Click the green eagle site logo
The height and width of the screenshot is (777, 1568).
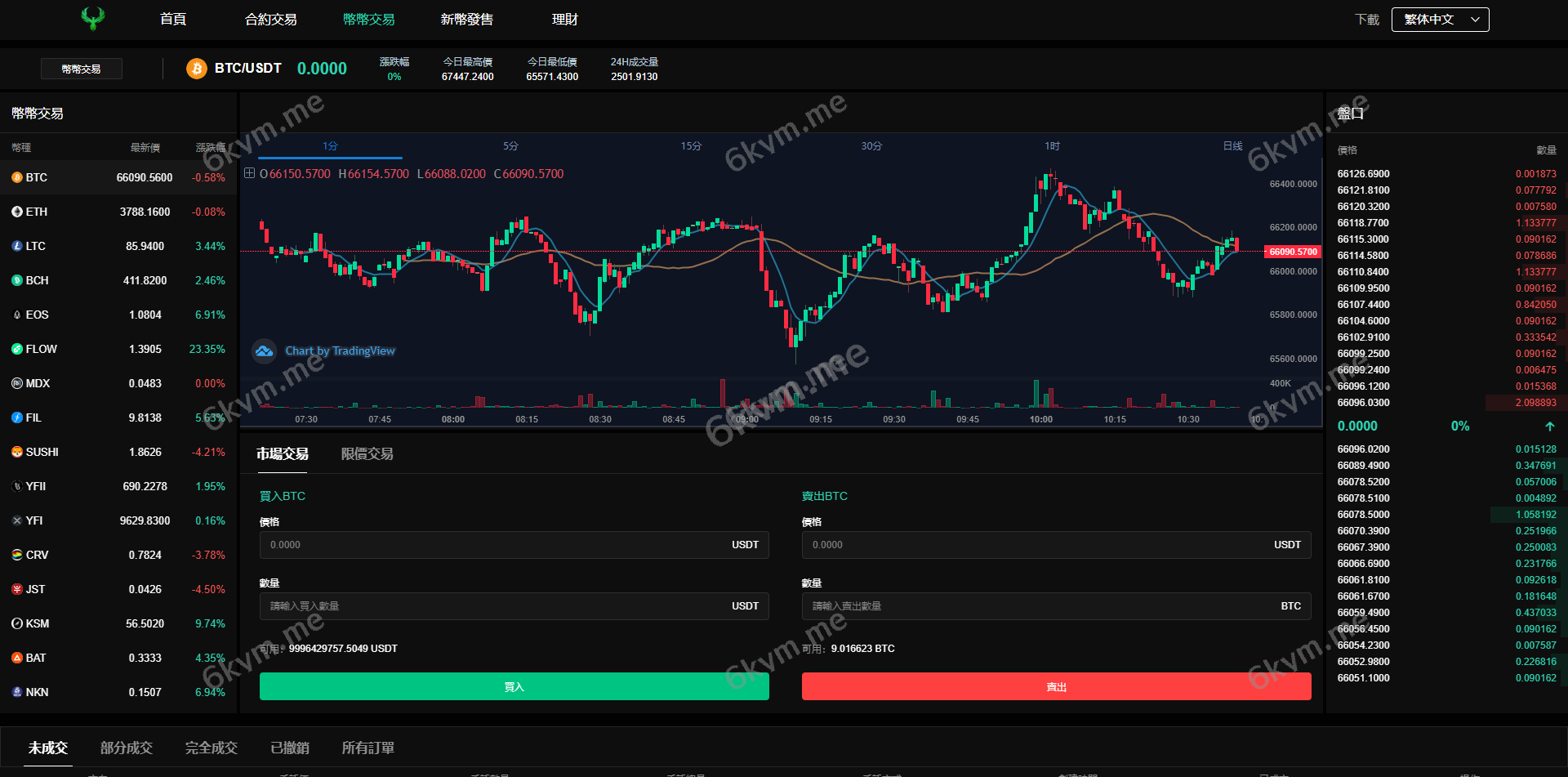(x=93, y=18)
